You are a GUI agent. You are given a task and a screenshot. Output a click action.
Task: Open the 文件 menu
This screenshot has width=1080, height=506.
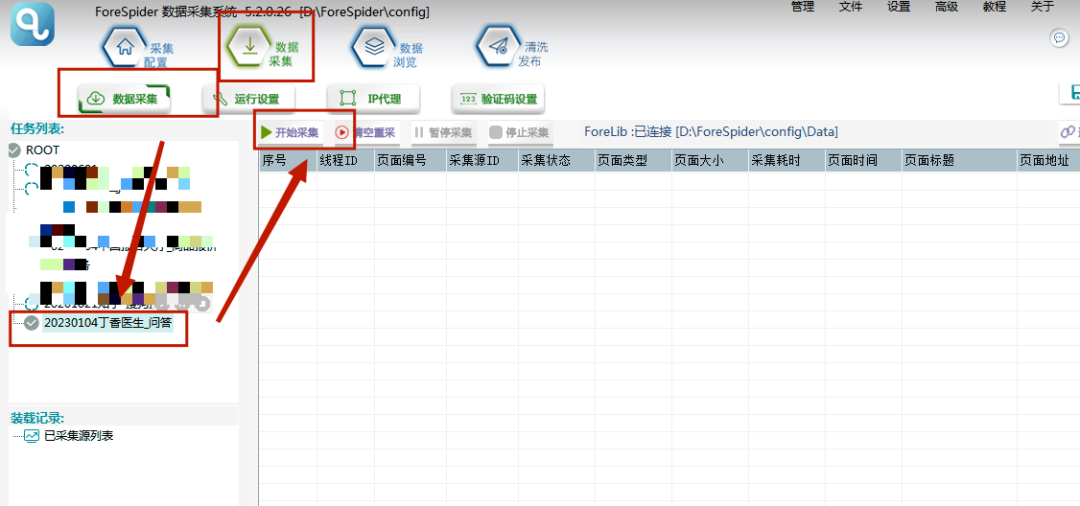click(x=851, y=7)
